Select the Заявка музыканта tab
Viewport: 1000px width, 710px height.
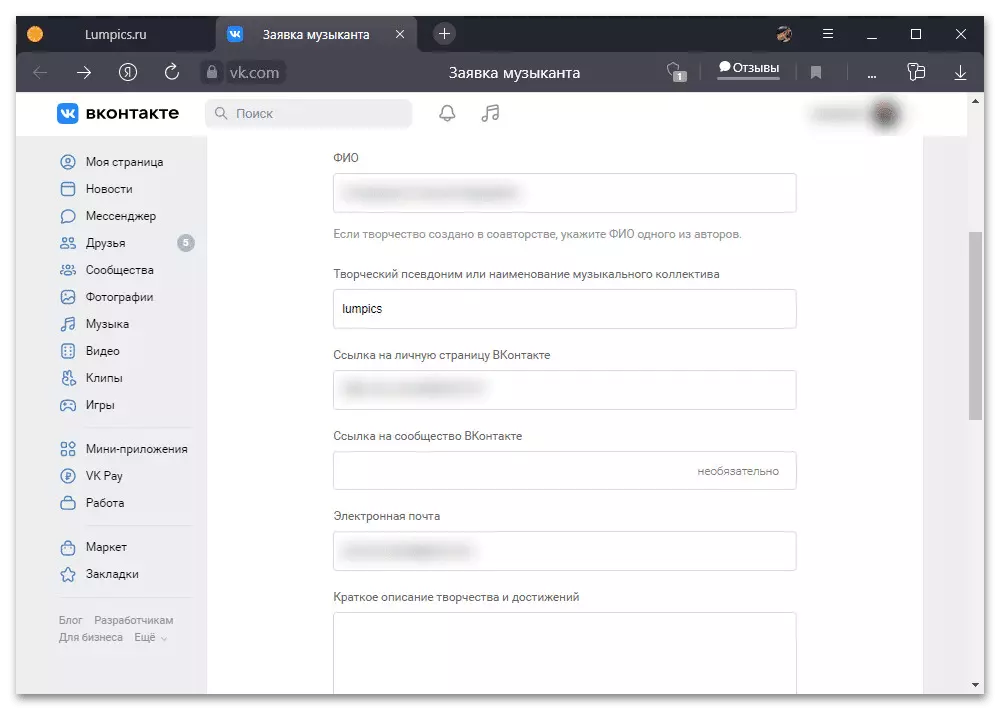pyautogui.click(x=316, y=34)
